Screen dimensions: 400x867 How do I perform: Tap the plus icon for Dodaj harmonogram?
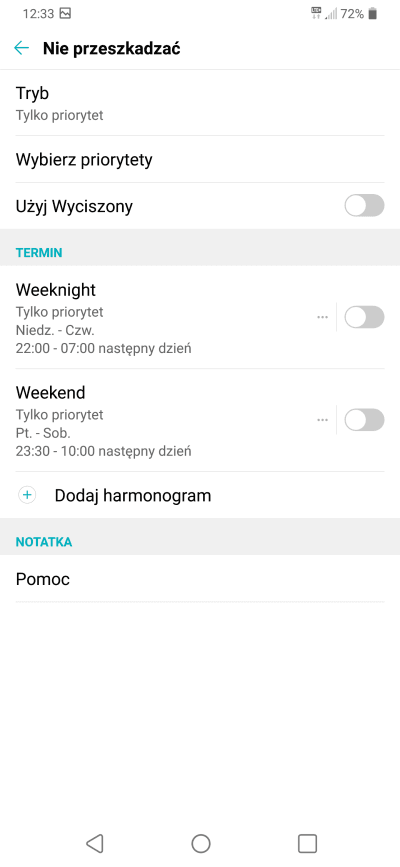pos(27,495)
